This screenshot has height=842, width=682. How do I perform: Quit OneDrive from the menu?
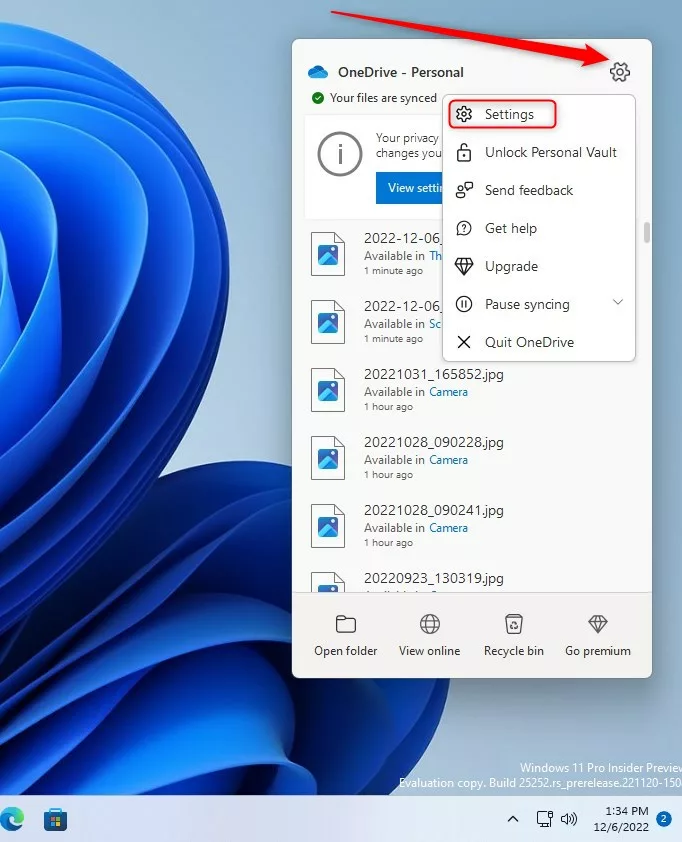tap(528, 343)
